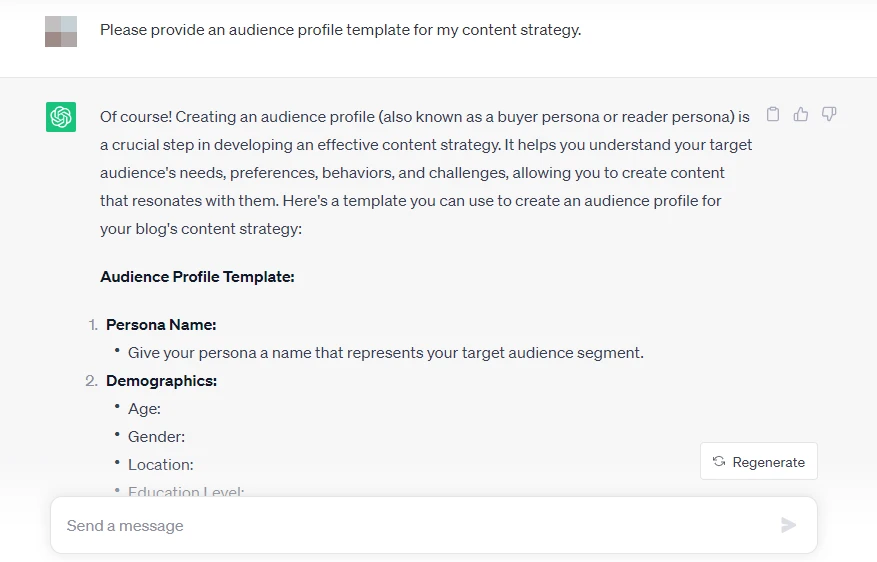Click the thumbs up icon
The width and height of the screenshot is (877, 562).
[800, 114]
